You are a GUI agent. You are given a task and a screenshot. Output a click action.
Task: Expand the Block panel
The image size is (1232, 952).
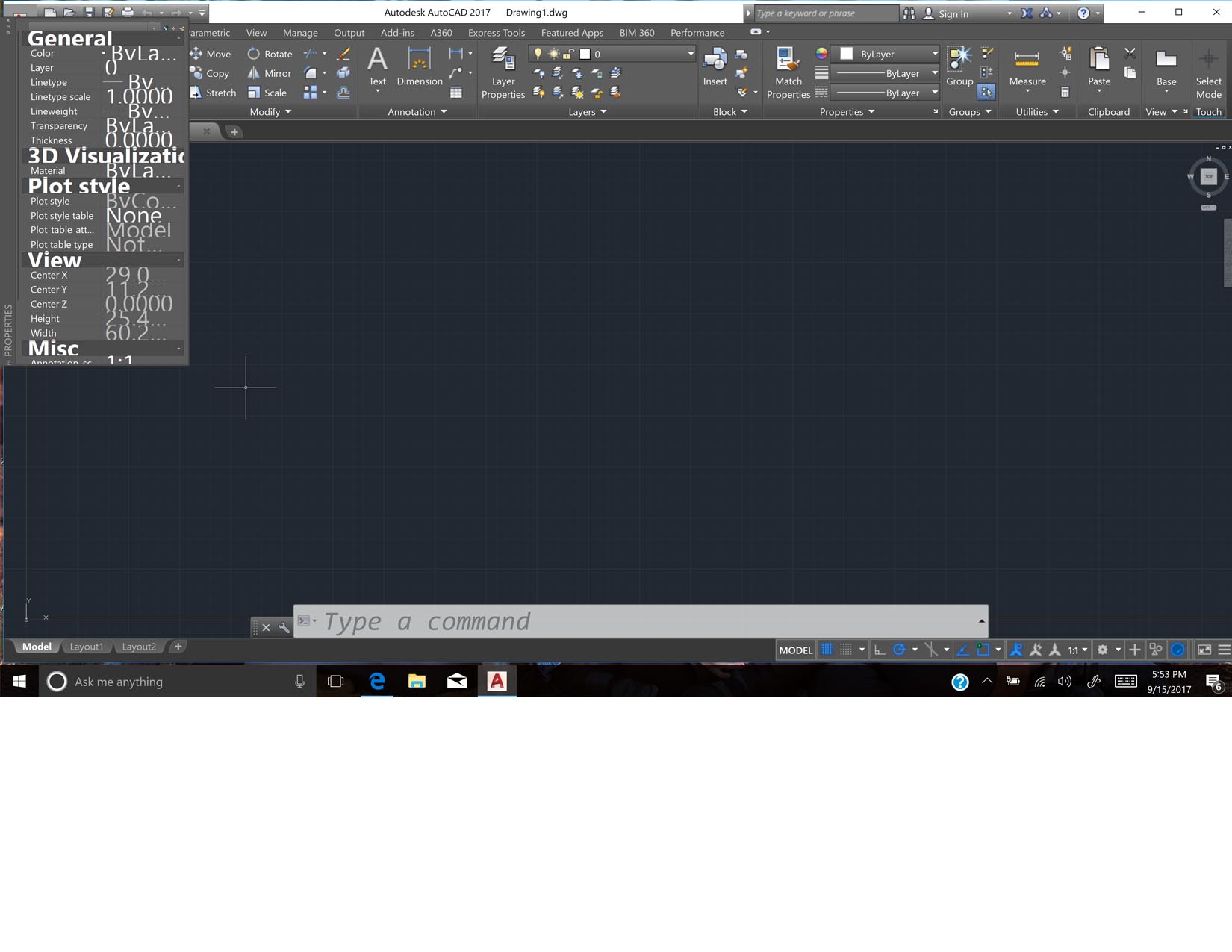(730, 112)
